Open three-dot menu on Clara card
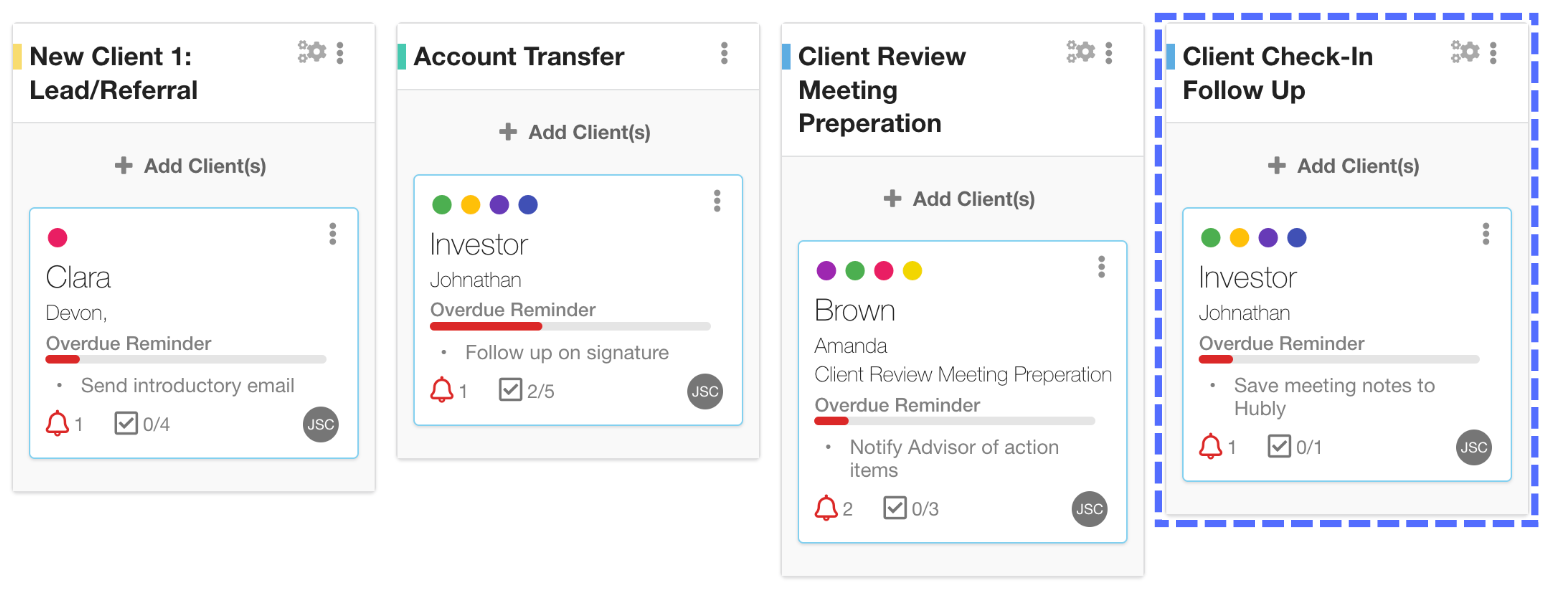 [x=333, y=234]
